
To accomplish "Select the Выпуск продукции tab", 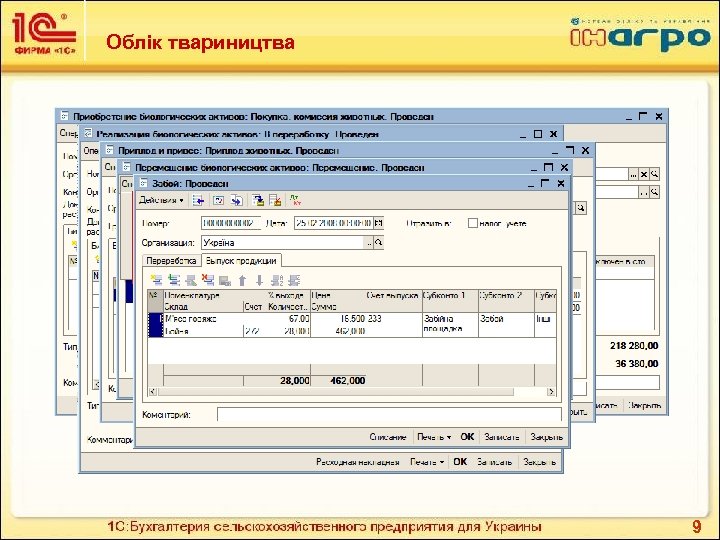I will [241, 260].
